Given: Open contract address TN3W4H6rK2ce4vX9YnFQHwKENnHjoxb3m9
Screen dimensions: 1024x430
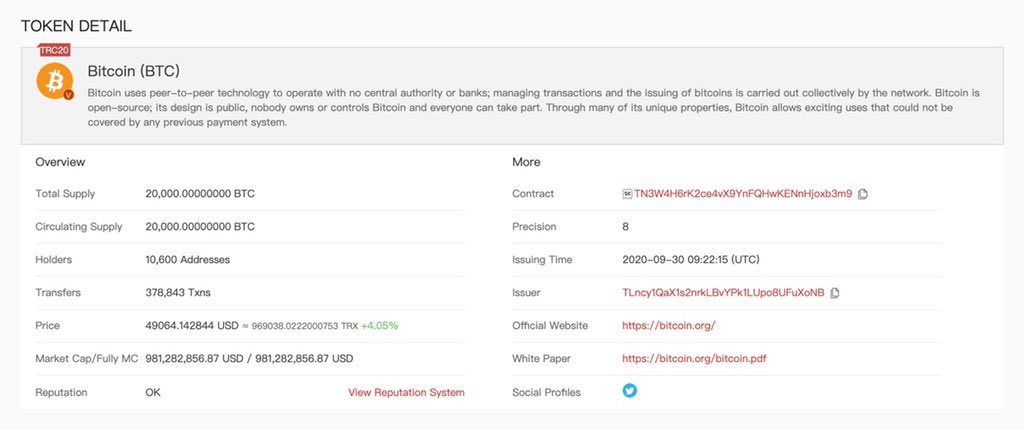Looking at the screenshot, I should pyautogui.click(x=743, y=193).
